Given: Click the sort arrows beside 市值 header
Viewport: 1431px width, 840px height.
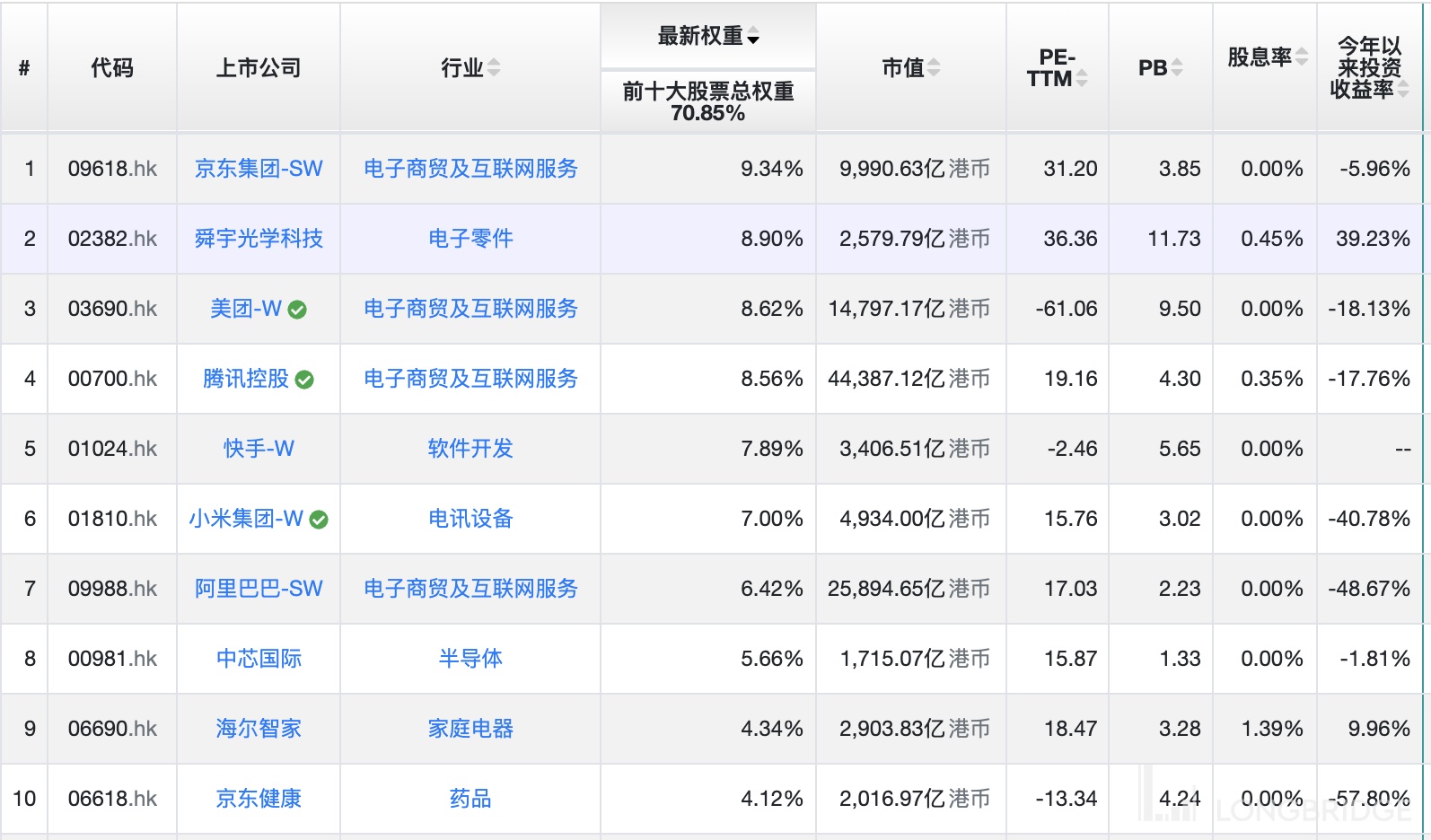Looking at the screenshot, I should coord(935,68).
